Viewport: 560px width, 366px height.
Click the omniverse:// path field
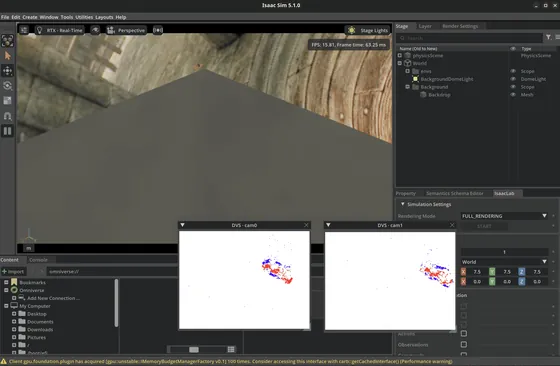[112, 271]
